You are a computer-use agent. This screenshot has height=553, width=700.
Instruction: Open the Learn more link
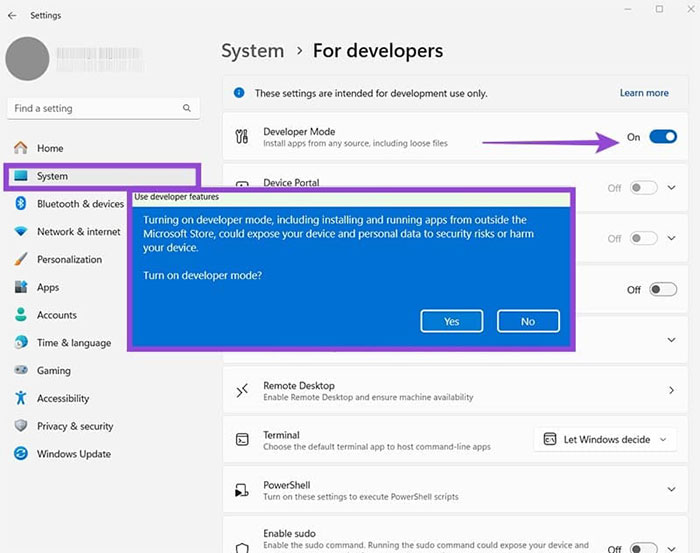pyautogui.click(x=644, y=93)
